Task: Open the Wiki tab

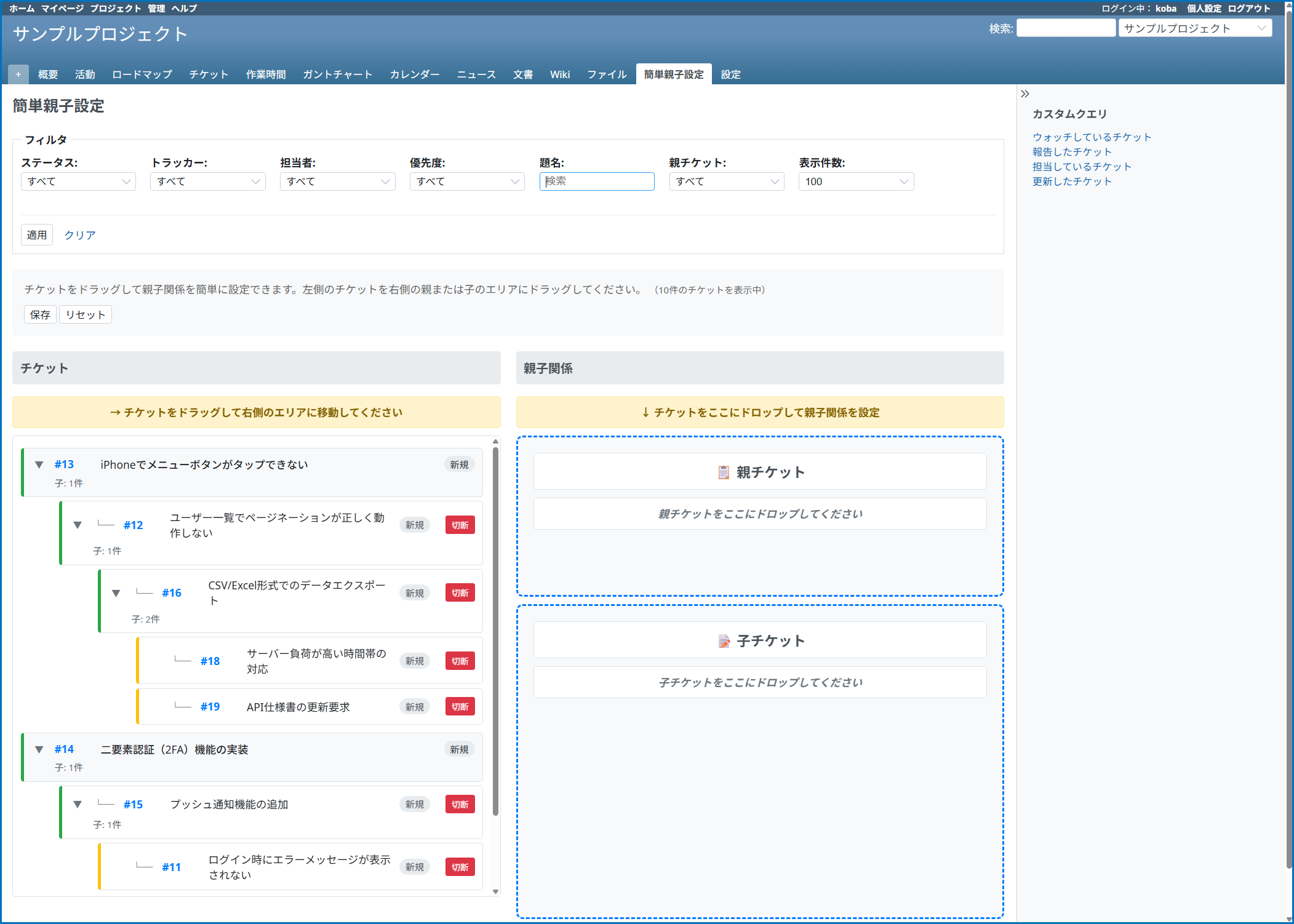Action: click(x=559, y=74)
